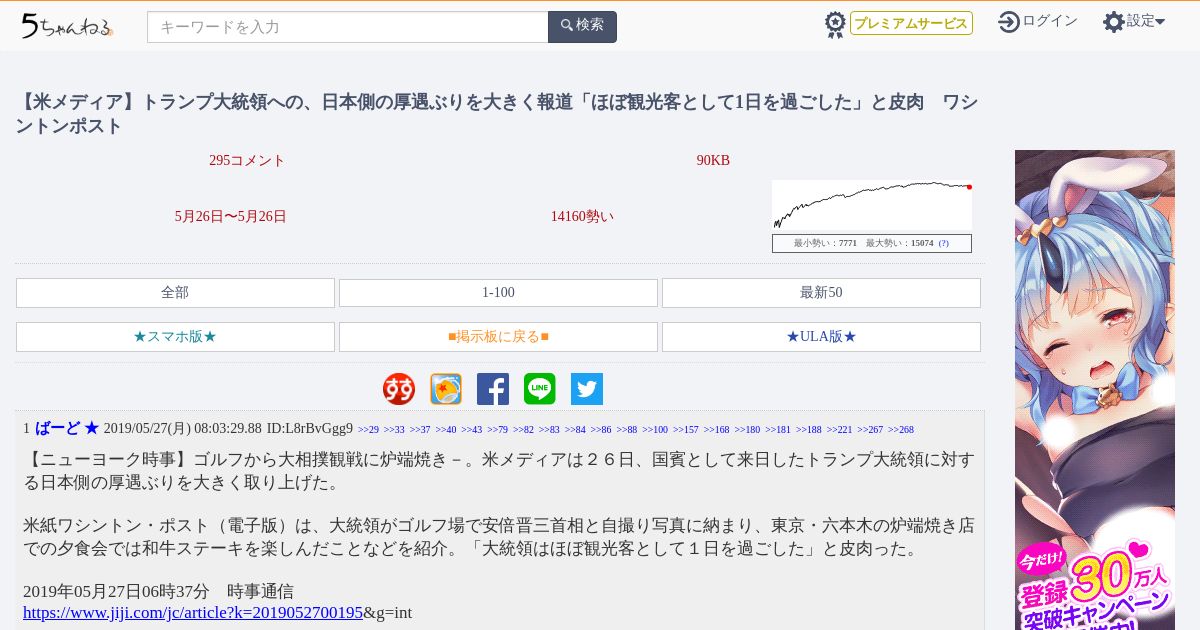Jump to reply anchor >>40
Viewport: 1200px width, 630px height.
[x=446, y=430]
